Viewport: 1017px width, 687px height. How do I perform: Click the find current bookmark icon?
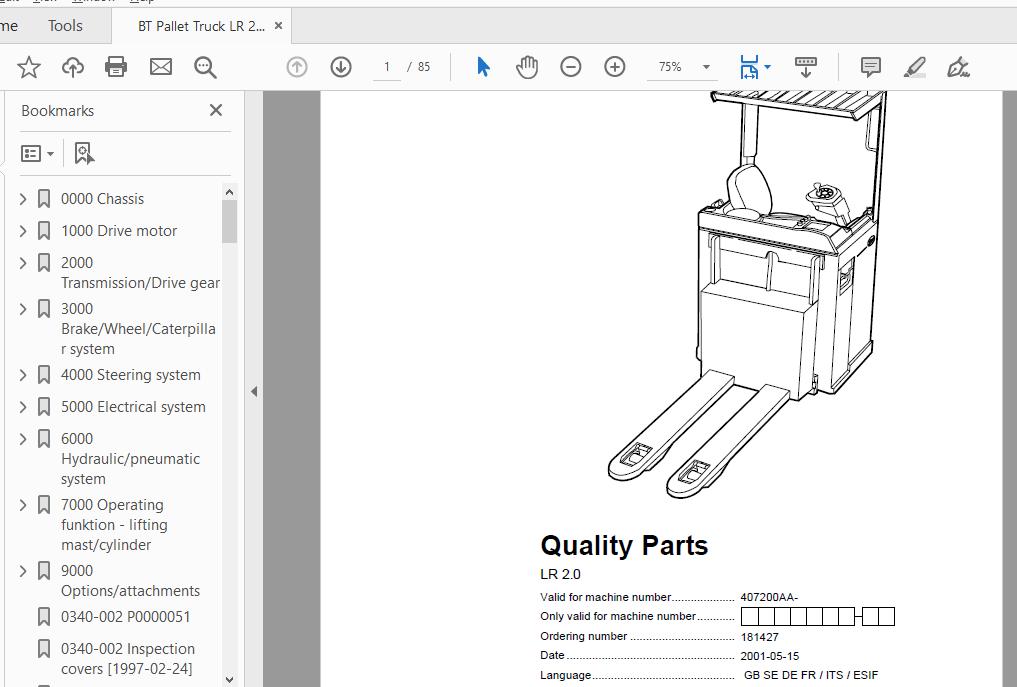coord(84,154)
